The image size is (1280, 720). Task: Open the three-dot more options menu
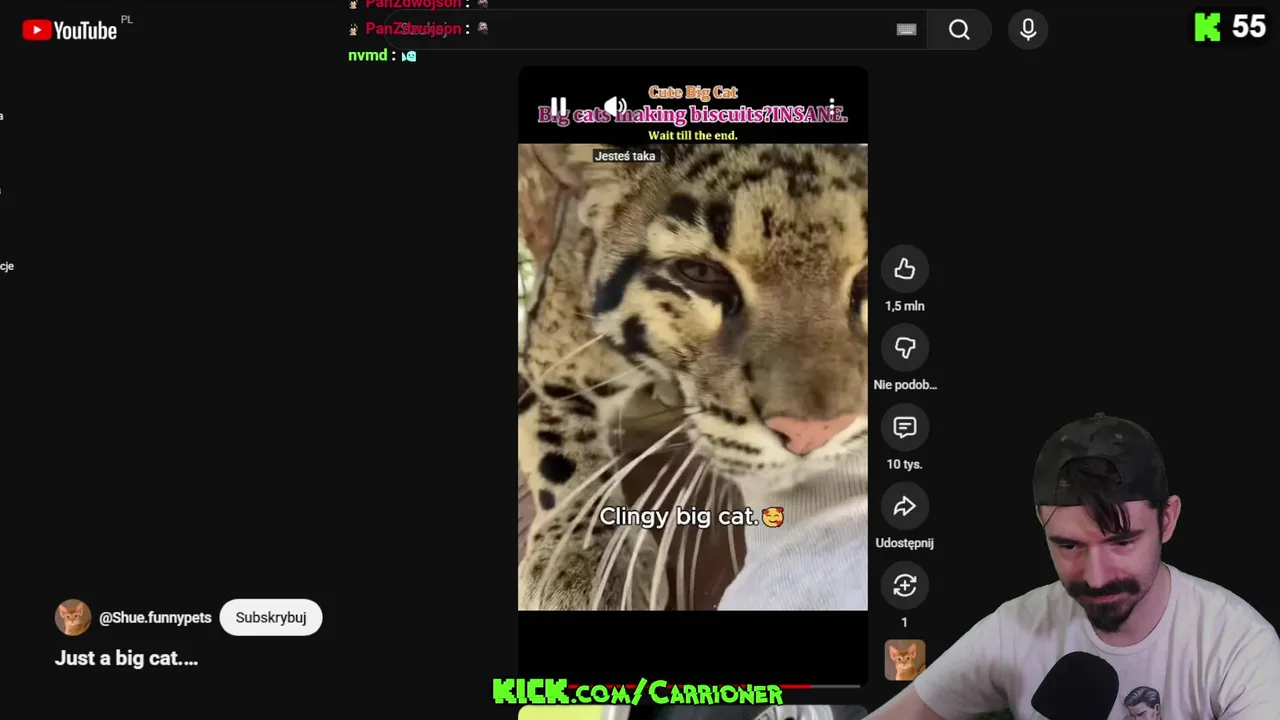point(832,107)
